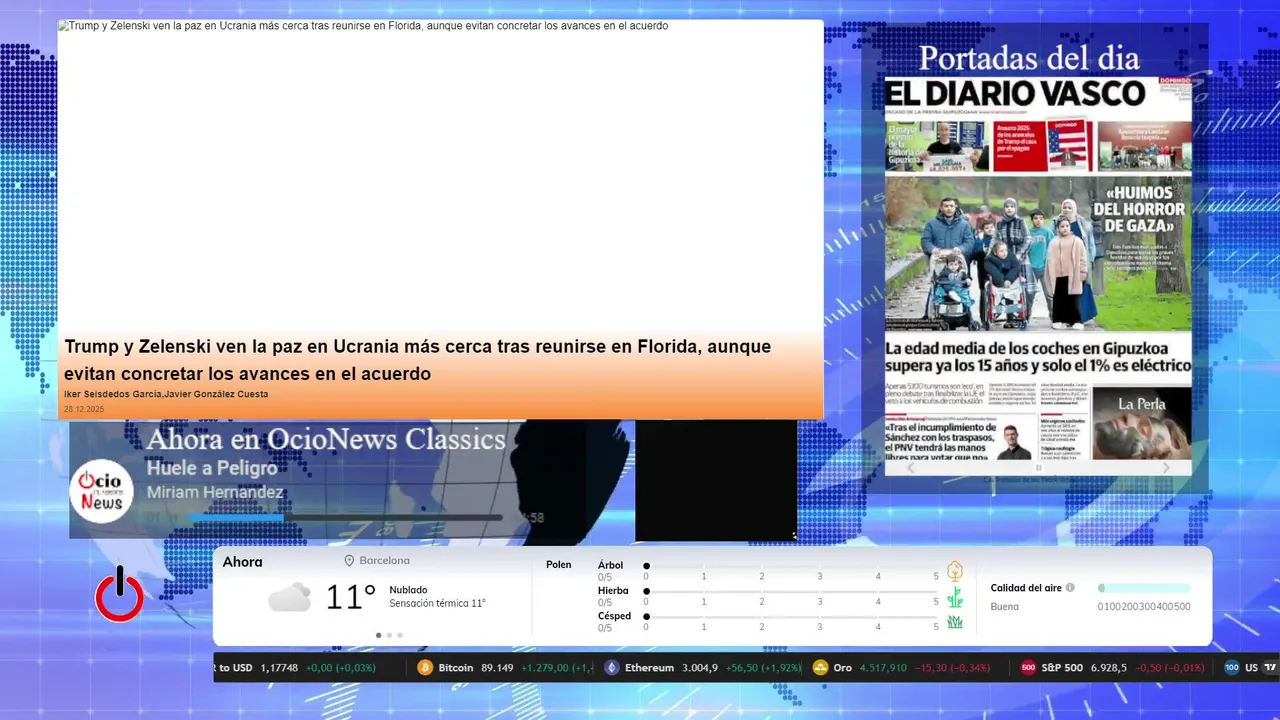
Task: Go to next front page with right arrow
Action: 1166,467
